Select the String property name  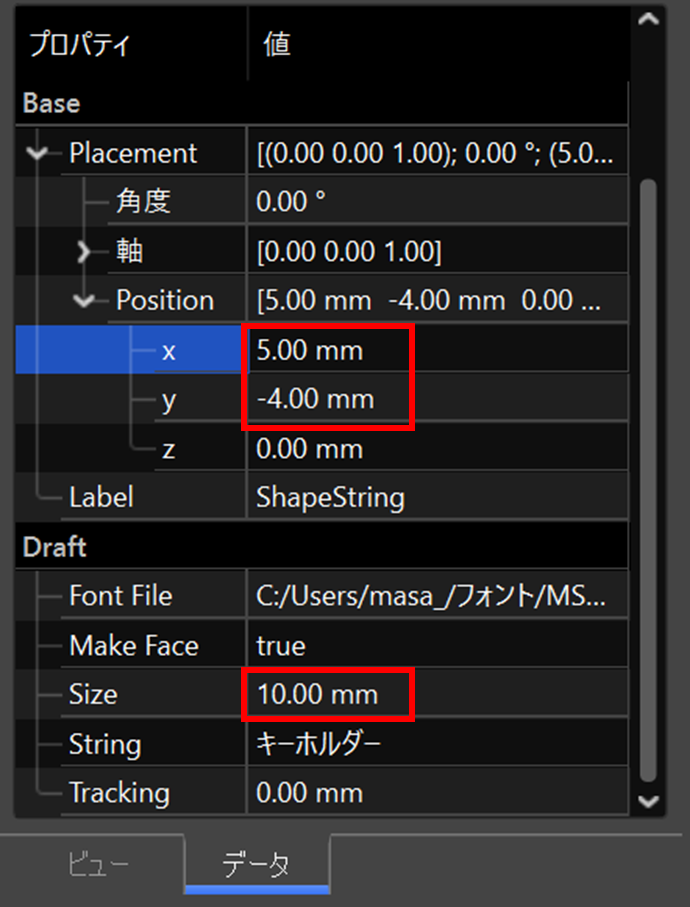pyautogui.click(x=105, y=744)
